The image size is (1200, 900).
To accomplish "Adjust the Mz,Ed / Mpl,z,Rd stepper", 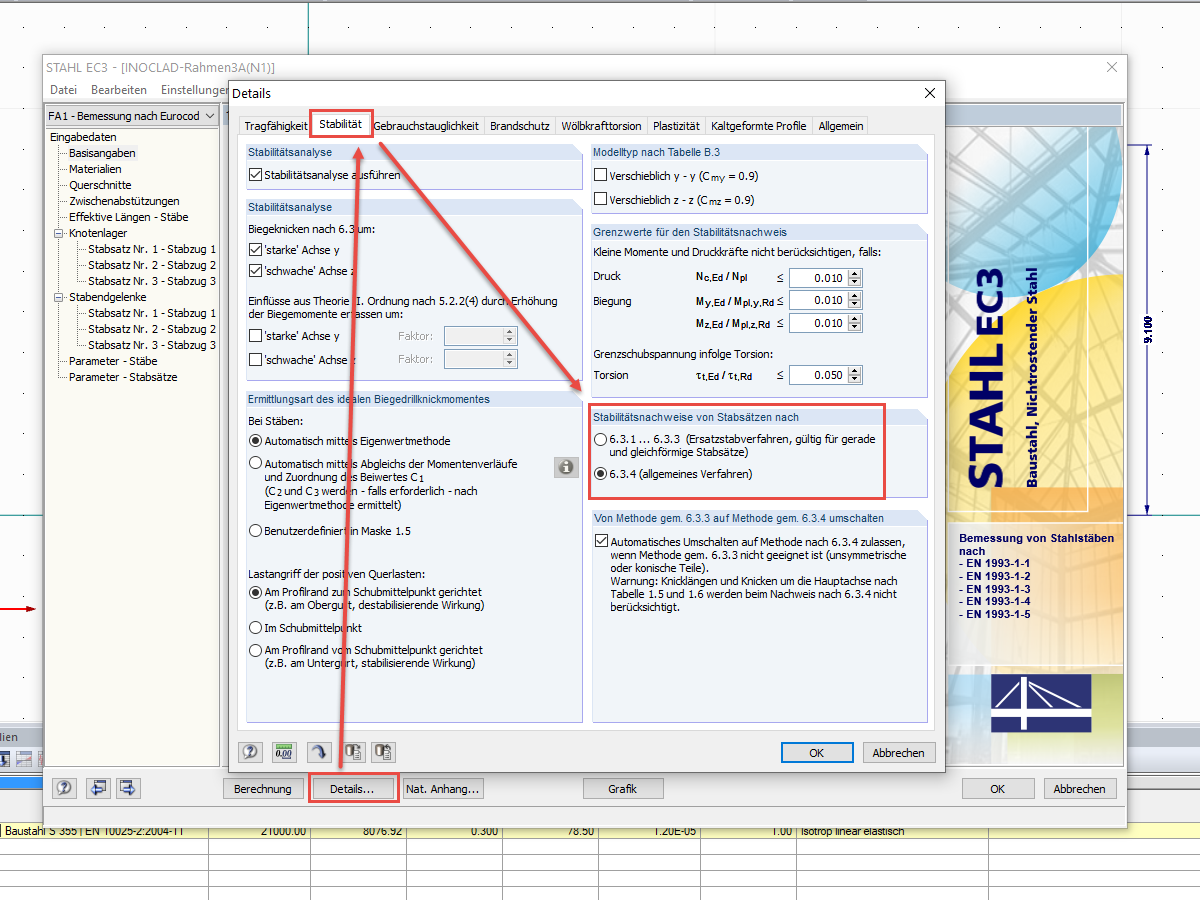I will (x=854, y=323).
